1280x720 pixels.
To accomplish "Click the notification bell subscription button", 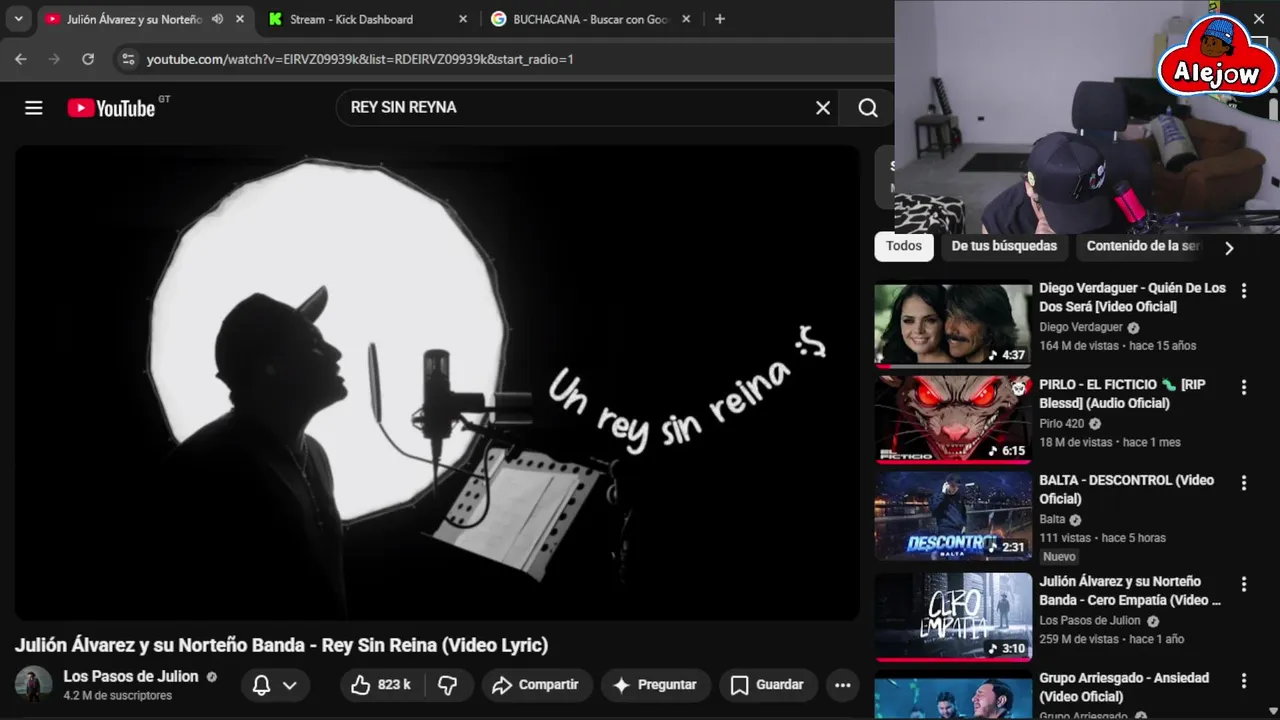I will point(261,685).
